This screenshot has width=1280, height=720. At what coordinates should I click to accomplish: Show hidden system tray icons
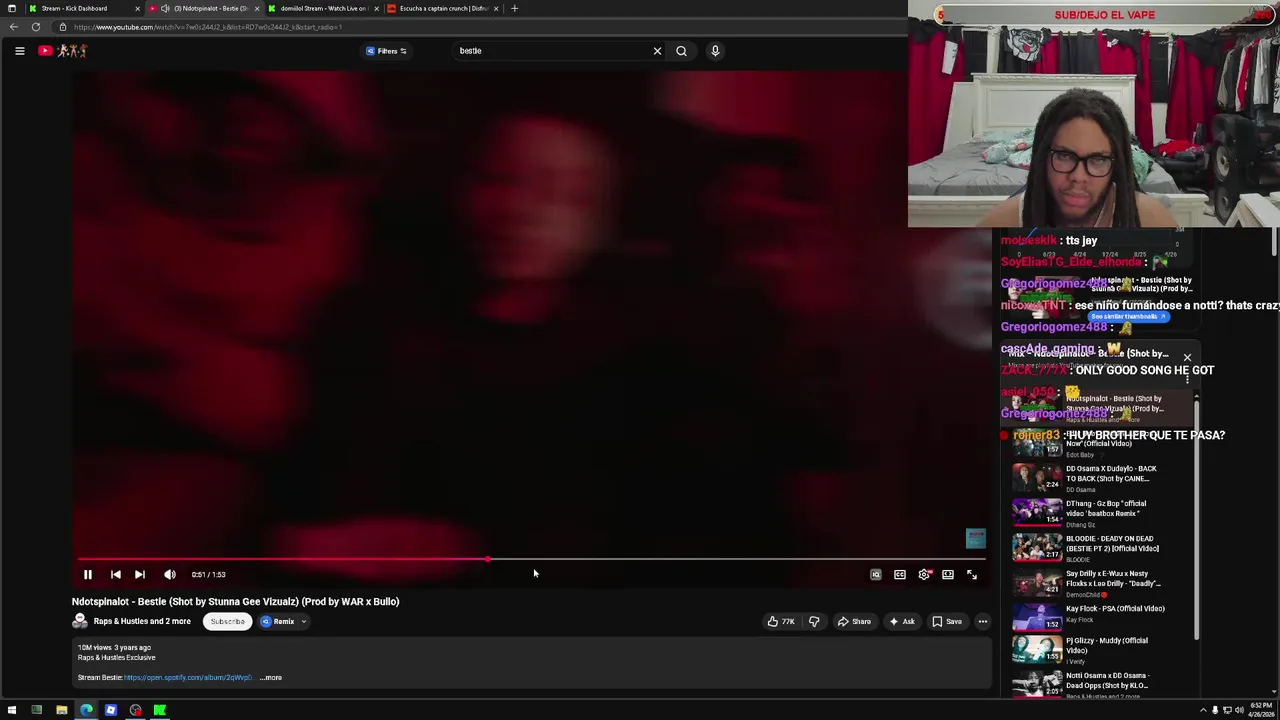(x=1203, y=710)
